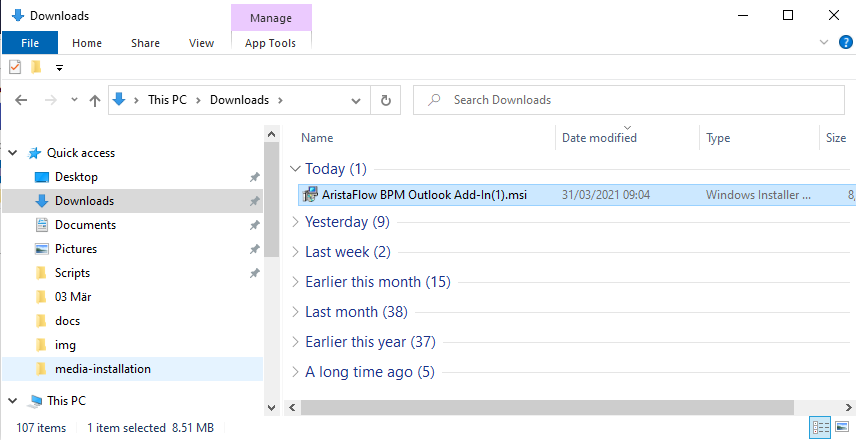This screenshot has width=857, height=440.
Task: Open the Scripts folder
Action: (72, 273)
